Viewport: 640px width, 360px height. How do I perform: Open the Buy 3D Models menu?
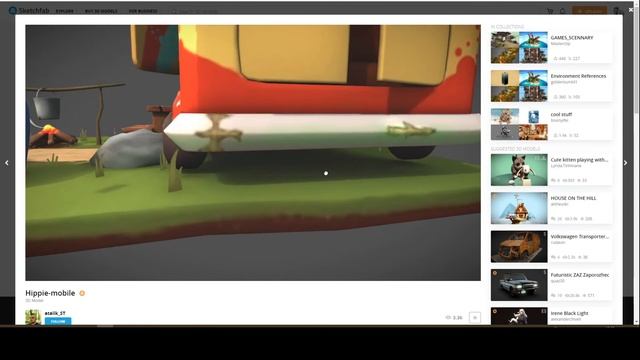pyautogui.click(x=101, y=11)
